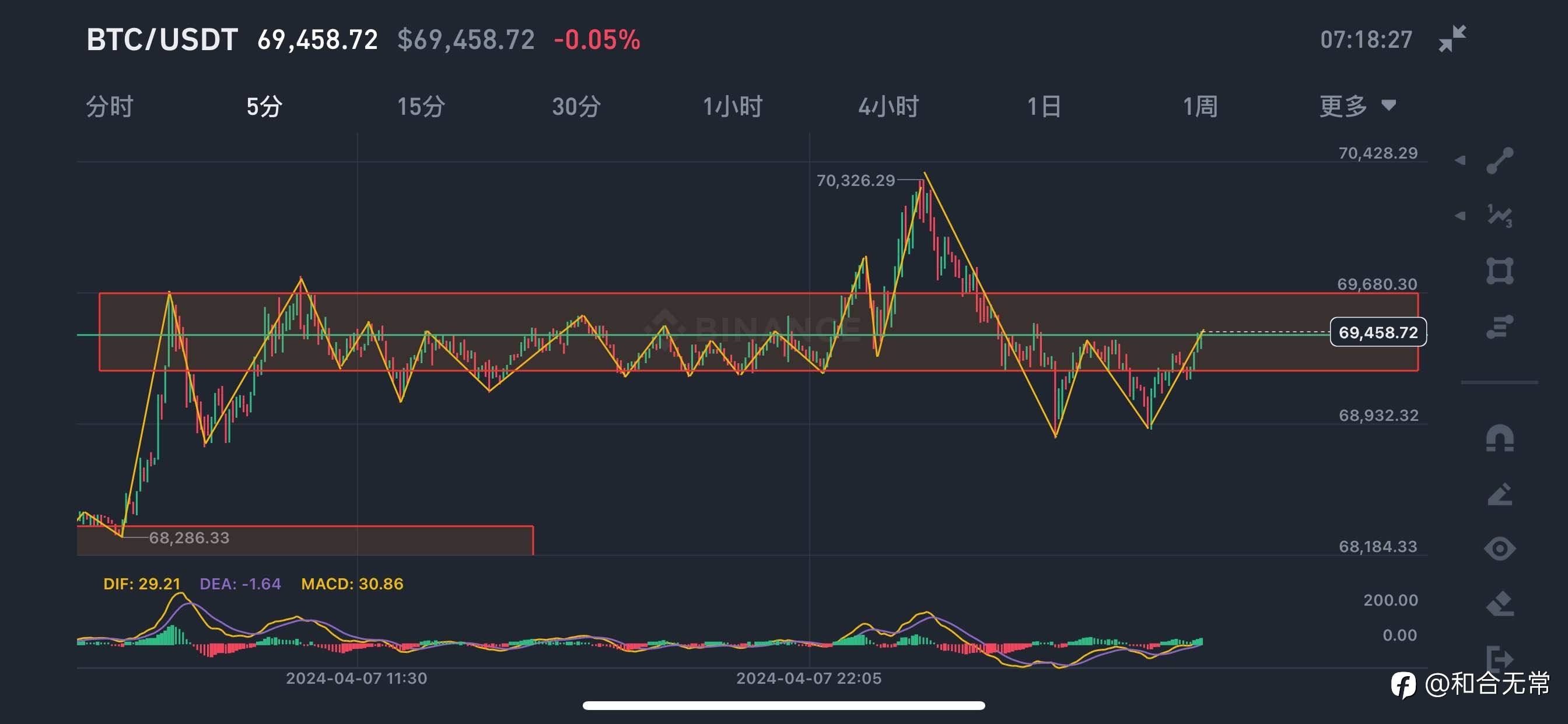Click the 69,458.72 current price label
The image size is (1568, 724).
tap(1378, 332)
